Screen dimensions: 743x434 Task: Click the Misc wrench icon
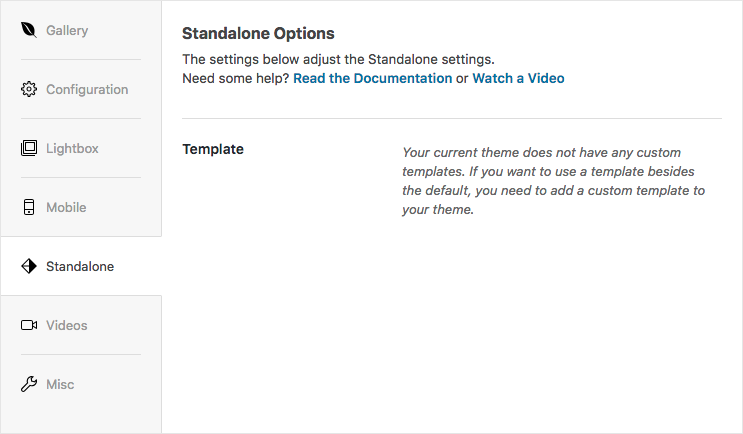point(29,384)
